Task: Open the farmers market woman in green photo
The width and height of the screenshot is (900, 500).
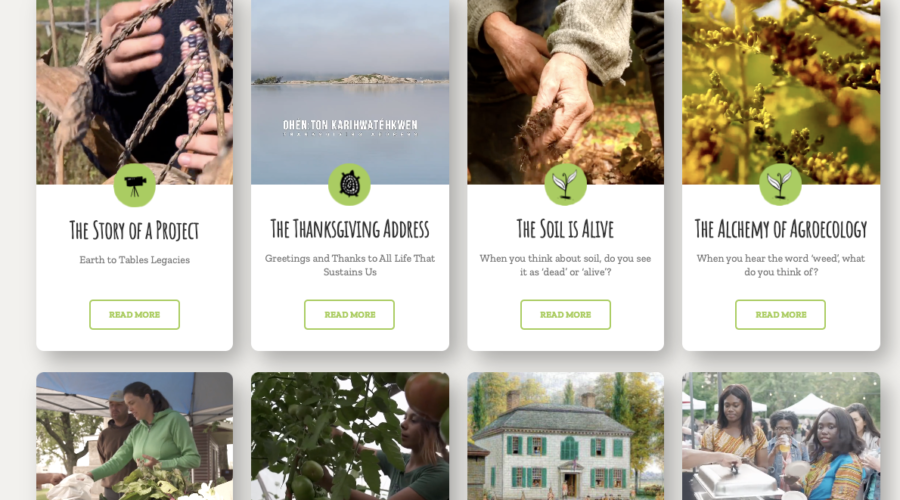Action: point(134,436)
